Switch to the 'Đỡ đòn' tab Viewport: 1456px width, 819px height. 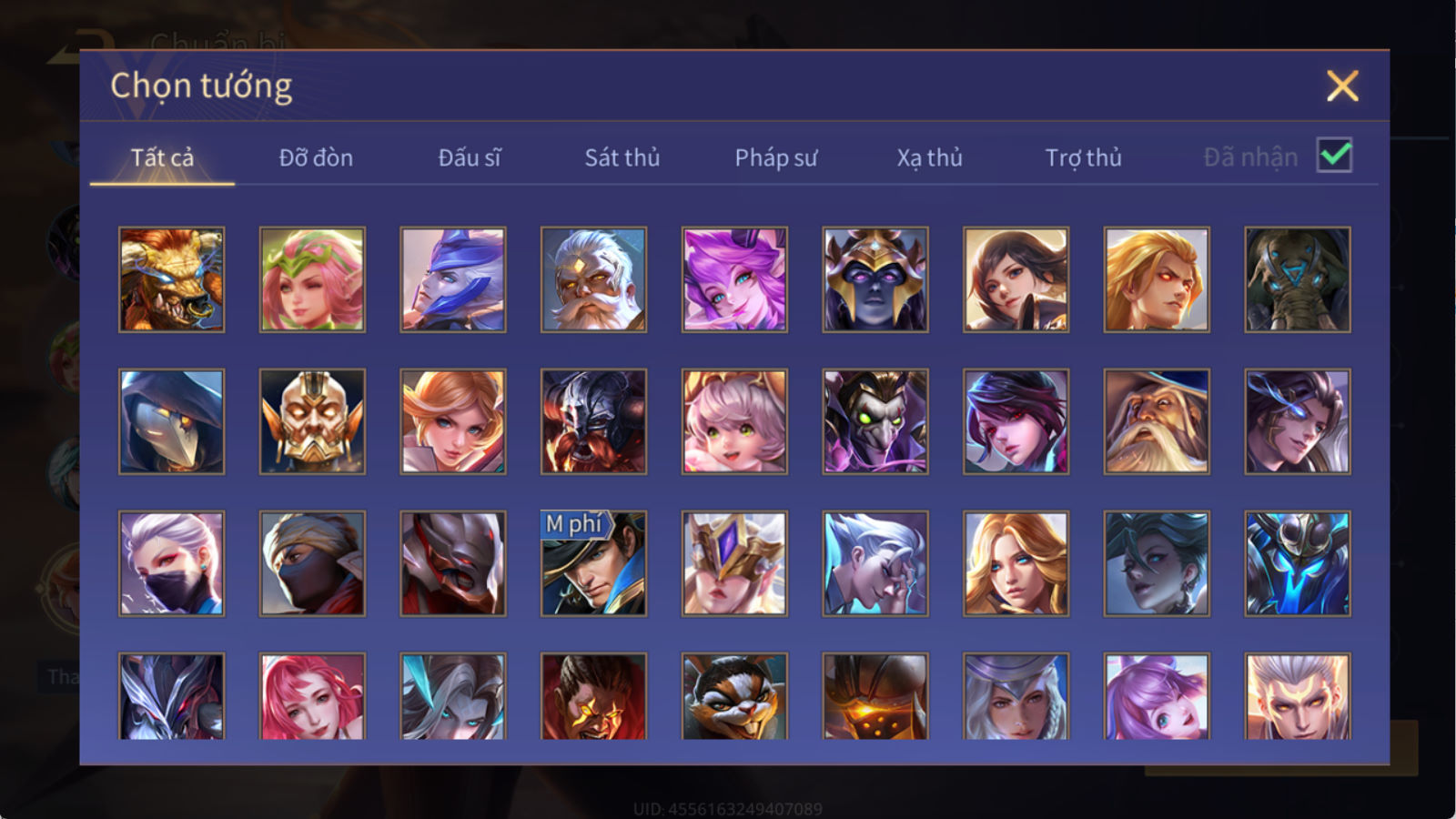[316, 157]
